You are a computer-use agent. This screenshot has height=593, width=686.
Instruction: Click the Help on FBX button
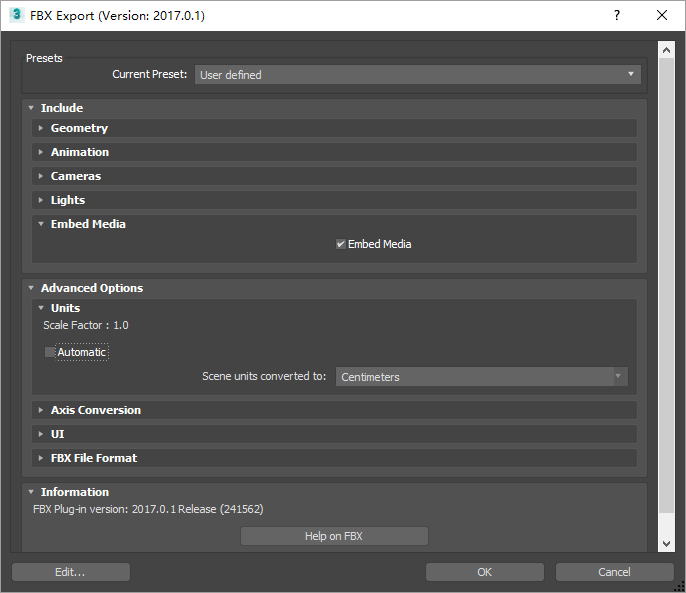(334, 536)
